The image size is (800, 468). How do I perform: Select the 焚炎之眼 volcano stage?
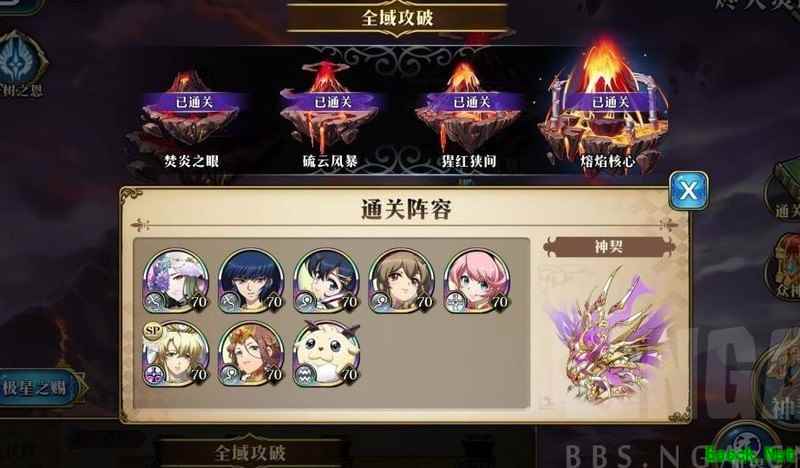pyautogui.click(x=191, y=120)
